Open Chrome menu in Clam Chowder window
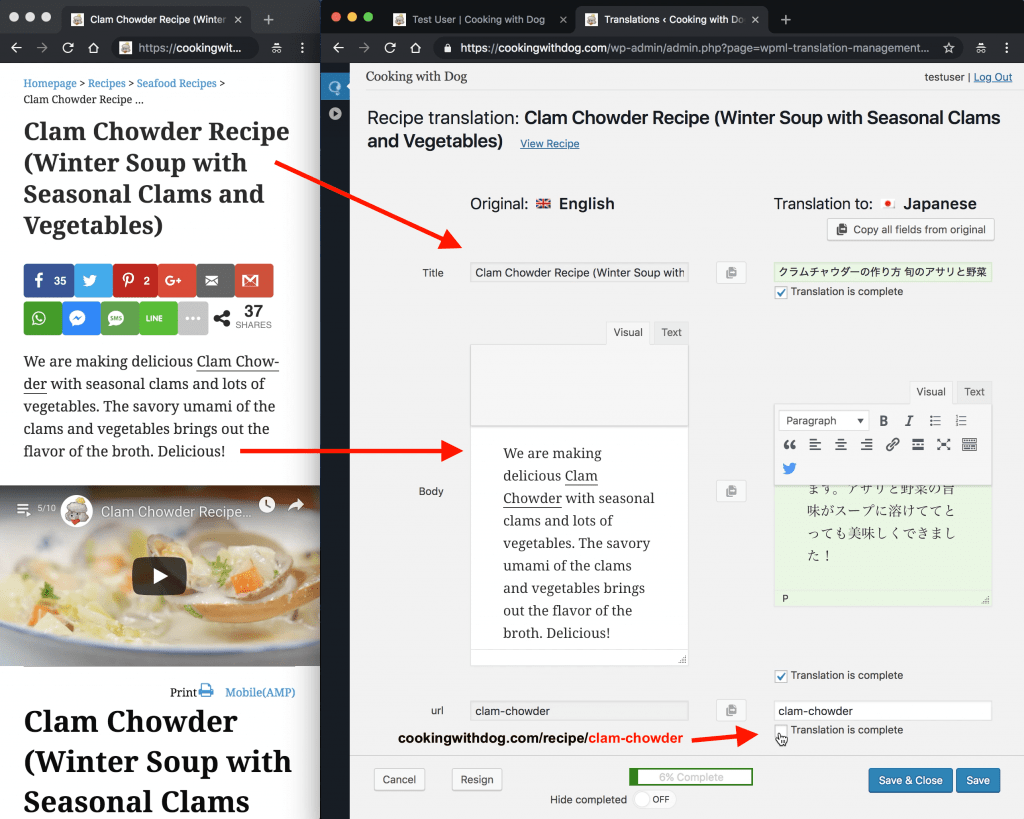1024x819 pixels. 302,48
